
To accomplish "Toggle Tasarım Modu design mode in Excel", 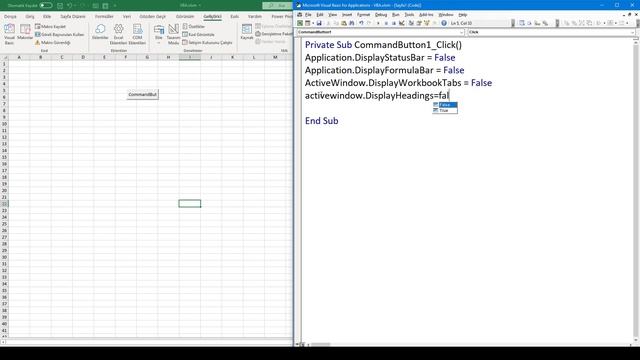I will pyautogui.click(x=173, y=34).
